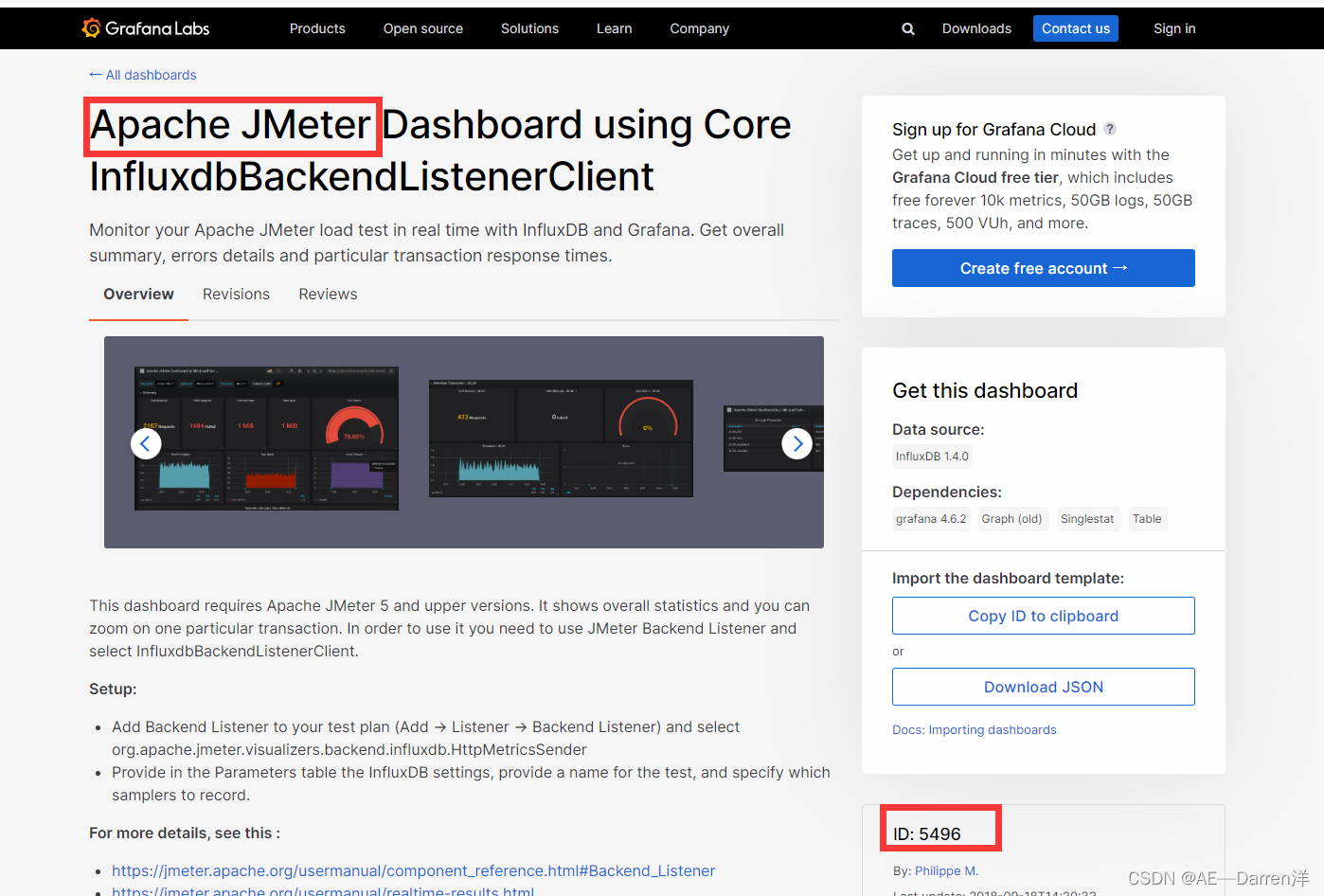Copy the dashboard ID to clipboard

1043,616
